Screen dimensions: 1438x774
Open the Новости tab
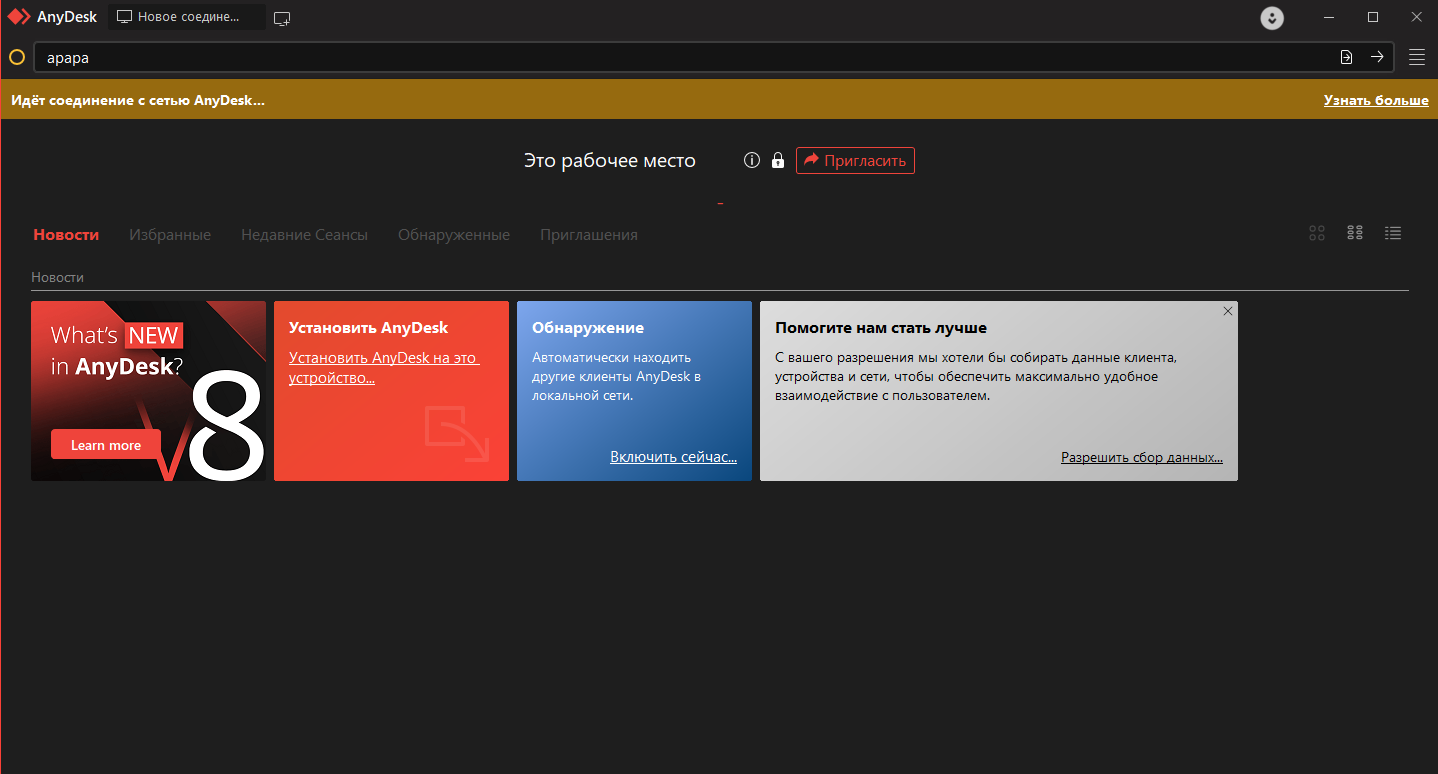point(66,235)
